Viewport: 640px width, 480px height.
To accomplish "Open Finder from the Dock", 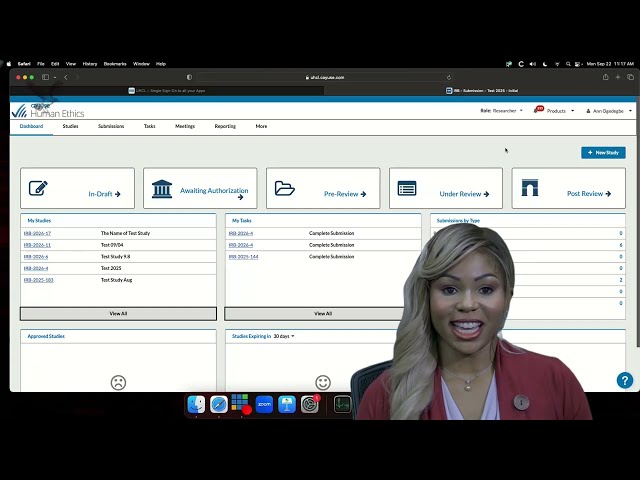I will pos(196,404).
